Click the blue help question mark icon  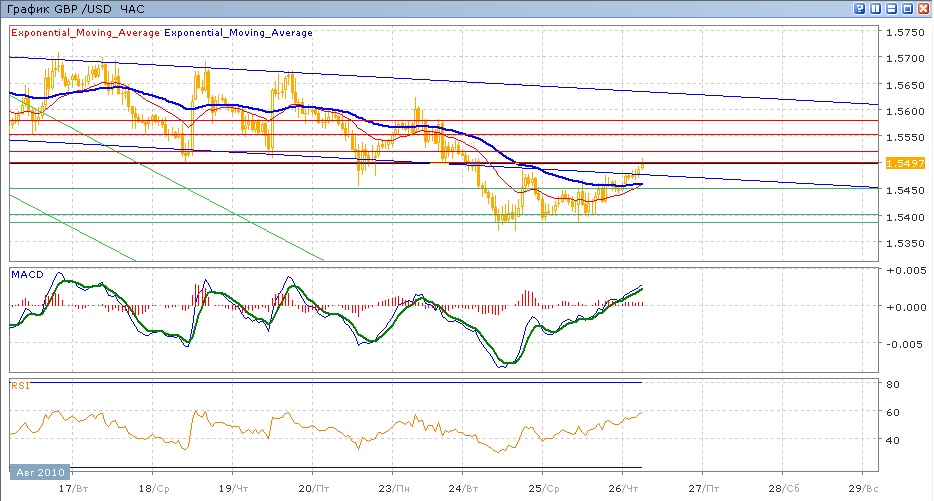860,8
